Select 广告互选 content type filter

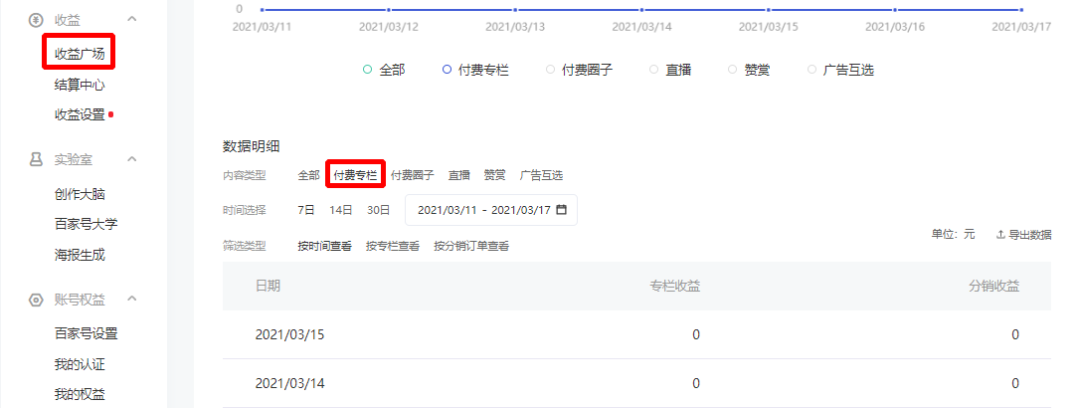(x=541, y=175)
